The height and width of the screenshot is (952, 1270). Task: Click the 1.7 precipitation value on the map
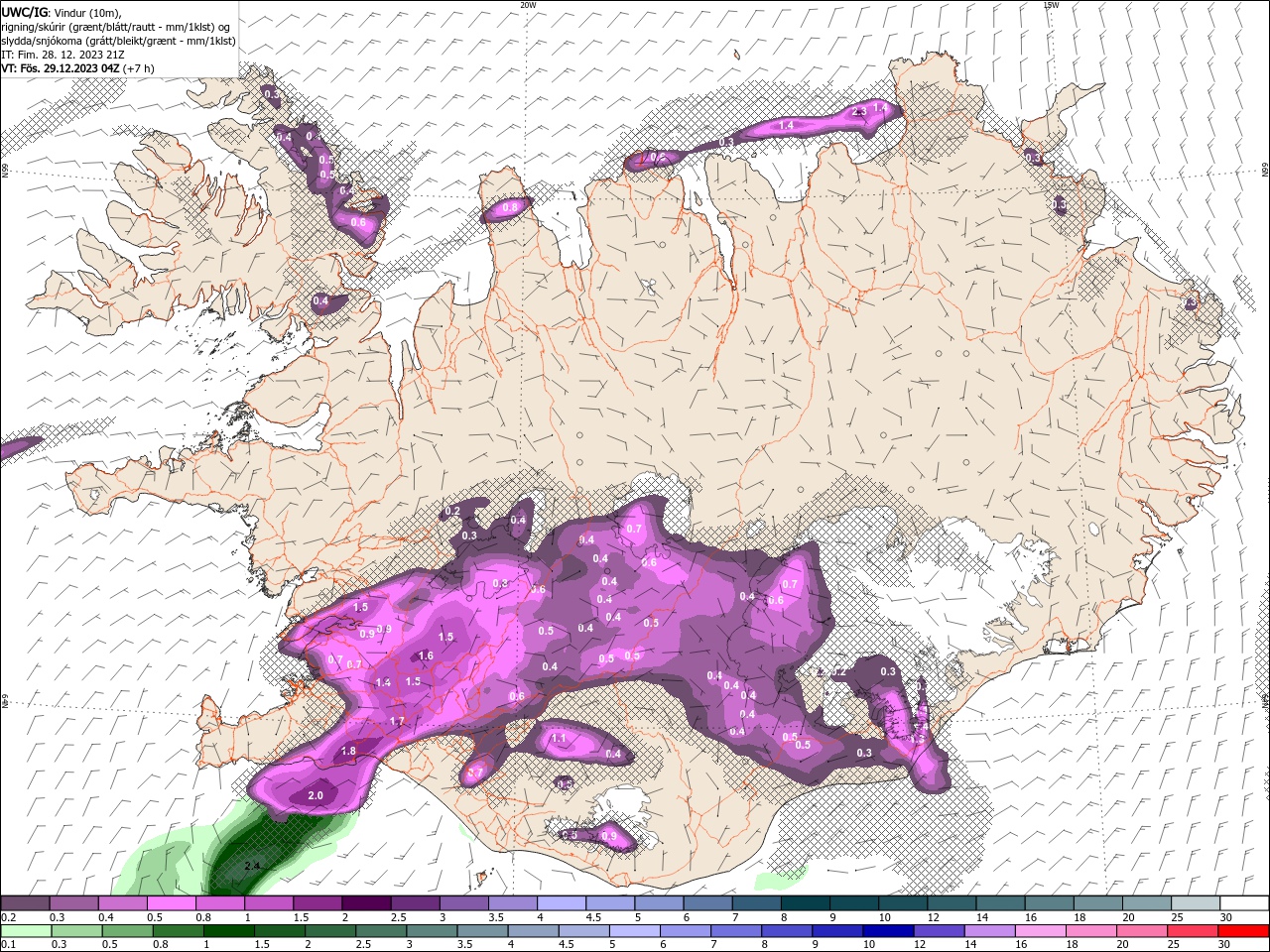(x=397, y=721)
